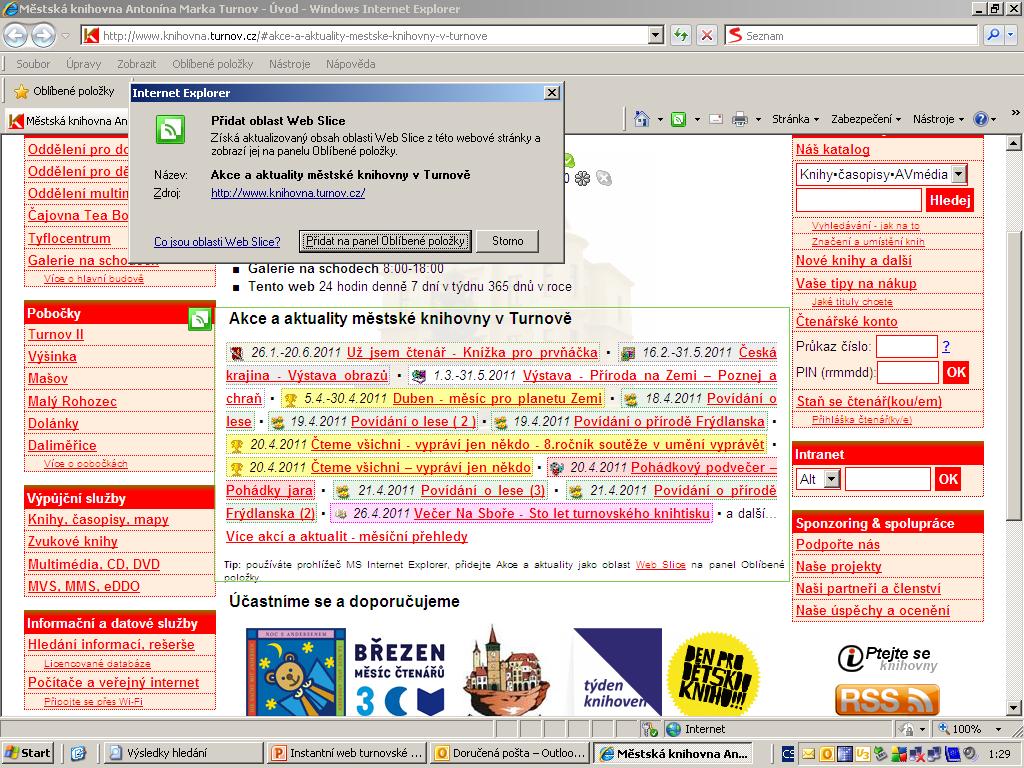Open the Turnov II branch link
This screenshot has width=1024, height=768.
point(56,334)
